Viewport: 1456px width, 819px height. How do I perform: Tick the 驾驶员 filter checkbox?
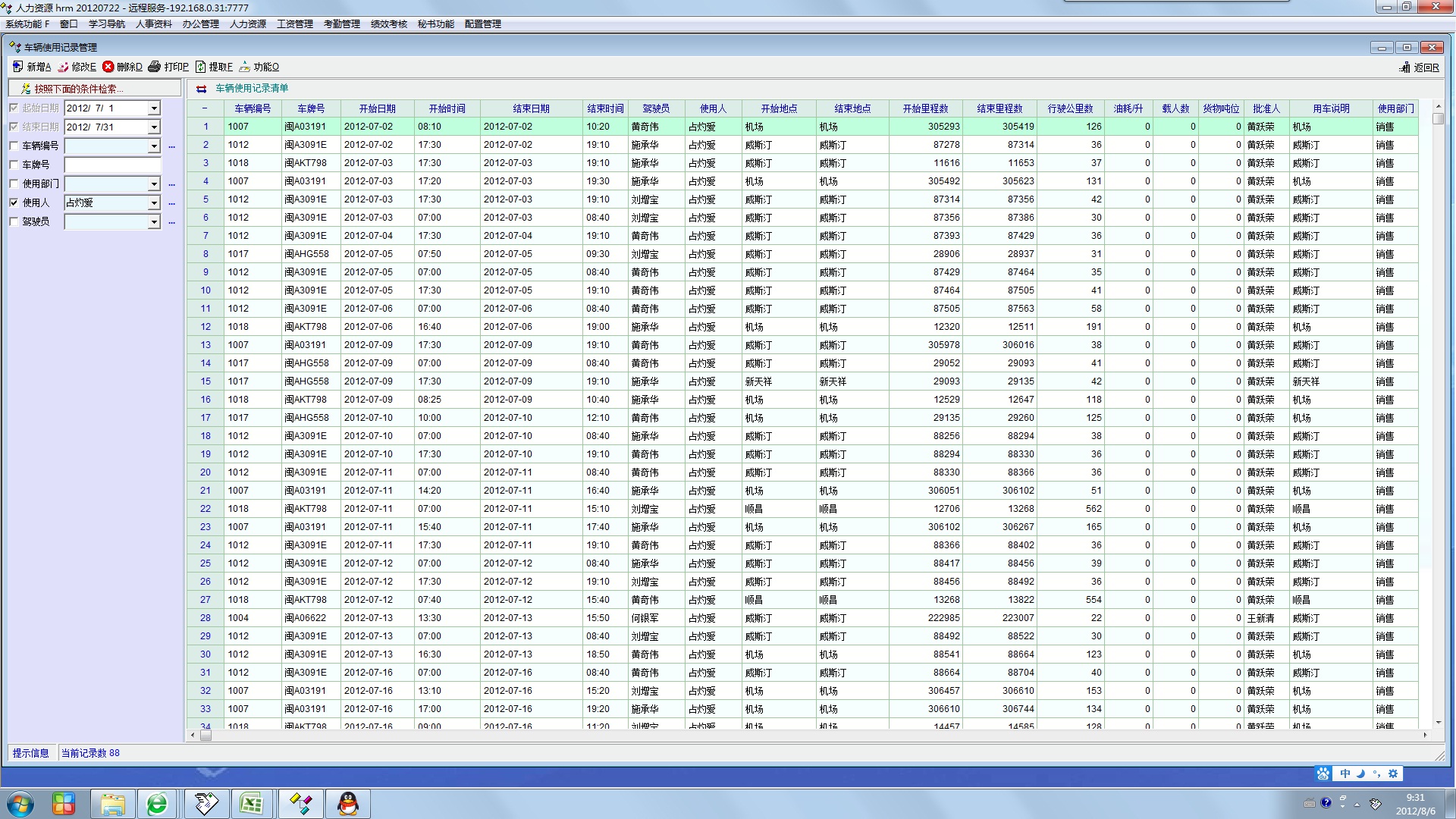tap(14, 221)
